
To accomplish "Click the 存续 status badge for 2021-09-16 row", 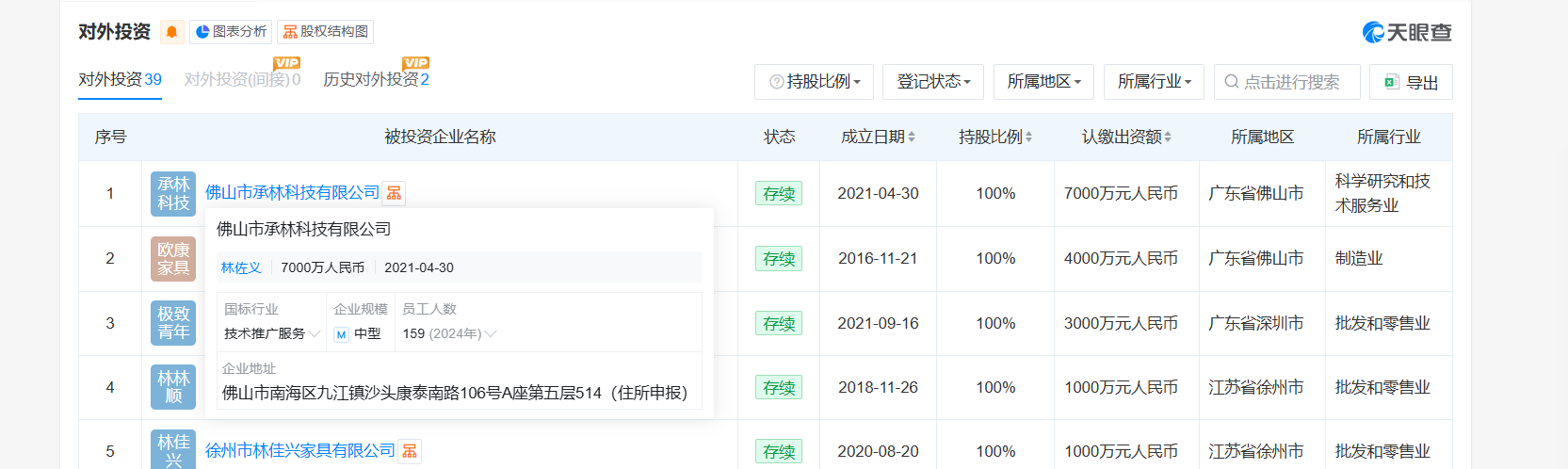I will (779, 323).
